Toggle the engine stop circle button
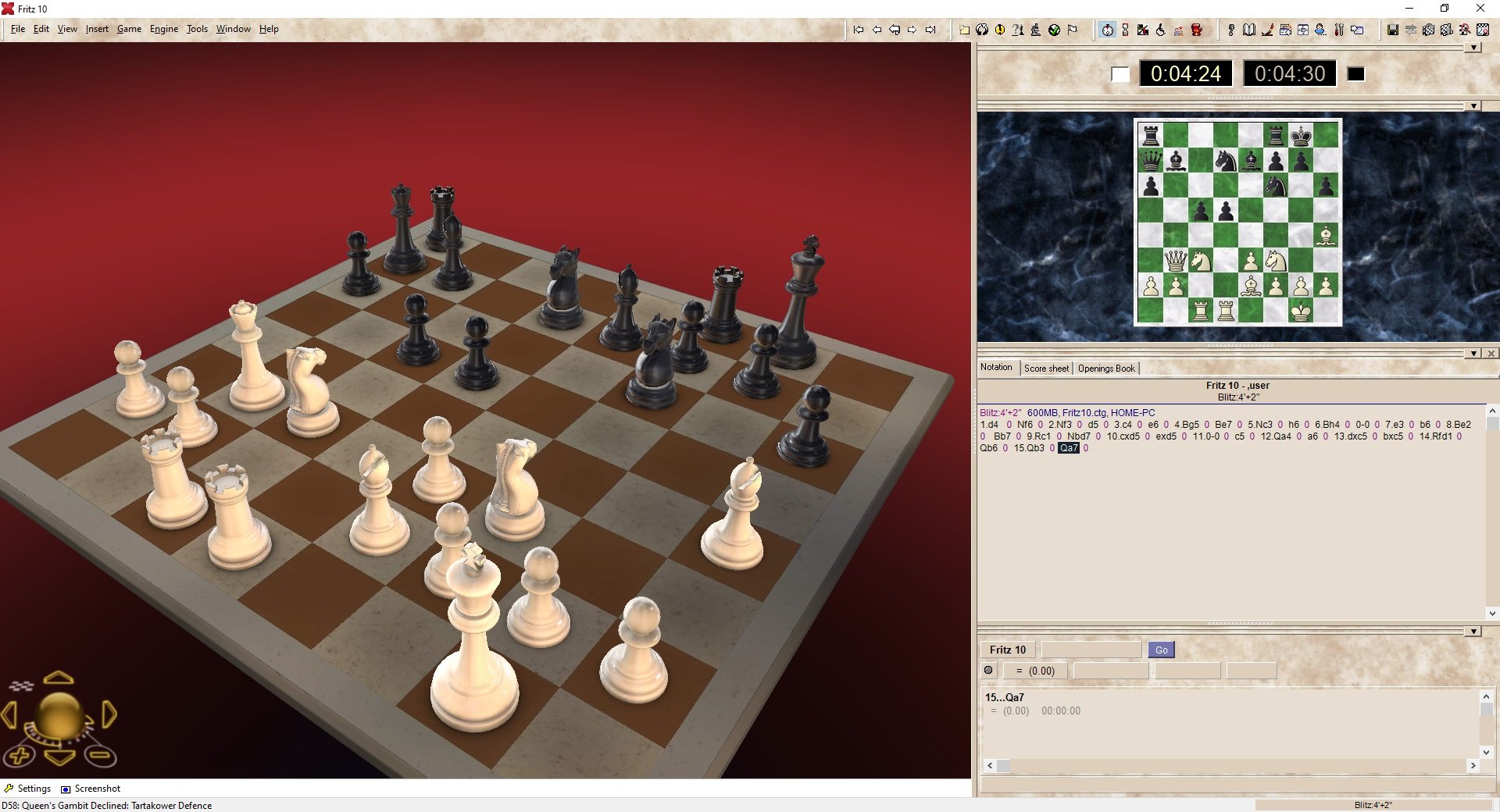Screen dimensions: 1500x812 pyautogui.click(x=988, y=670)
